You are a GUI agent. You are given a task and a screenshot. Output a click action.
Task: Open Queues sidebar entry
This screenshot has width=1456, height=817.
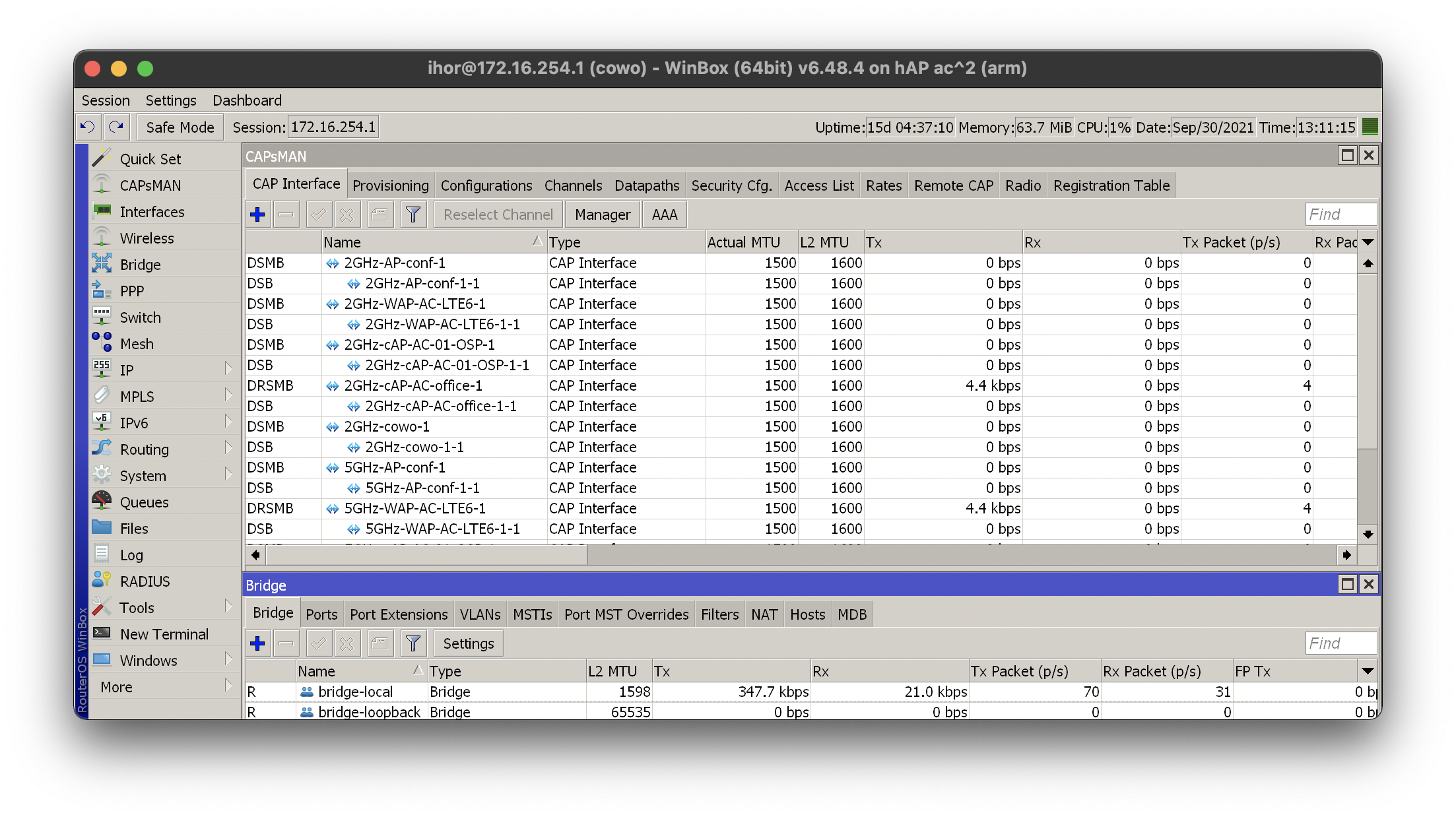click(x=164, y=502)
